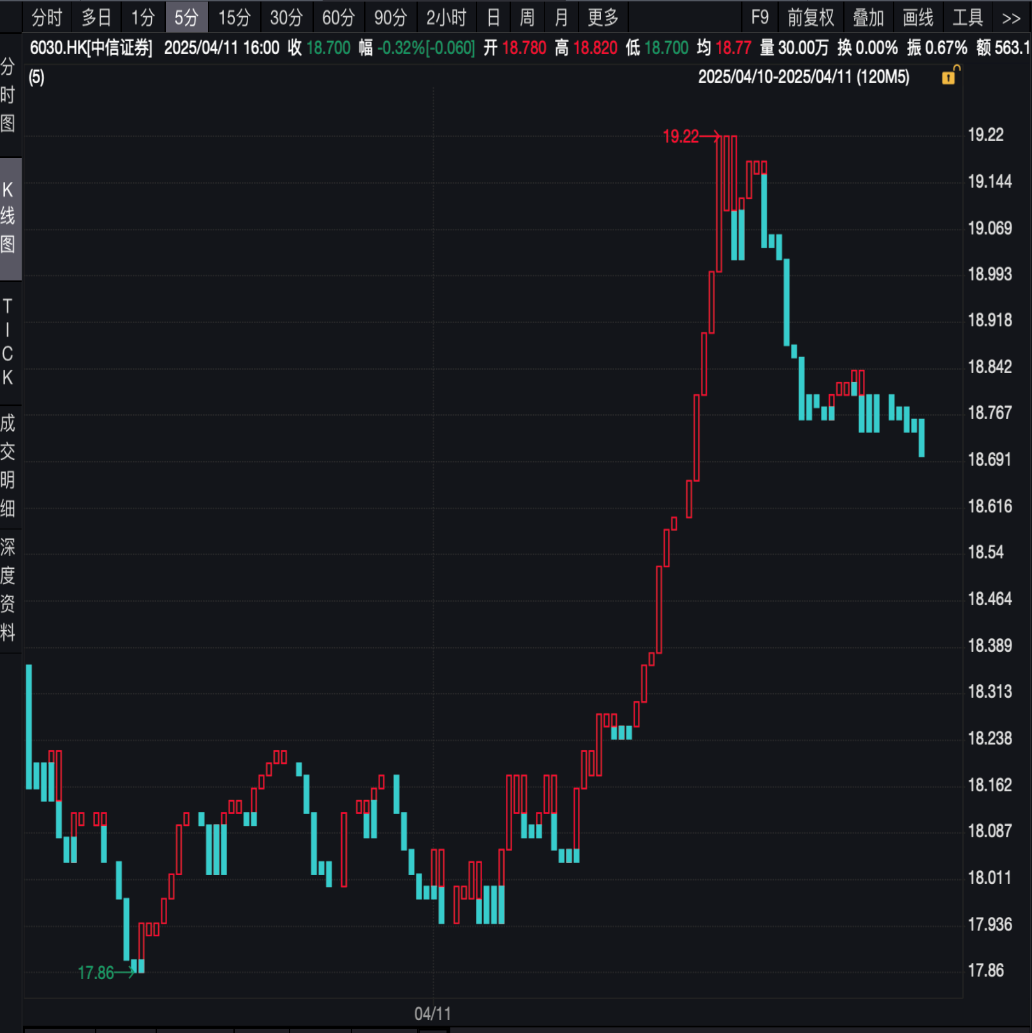Image resolution: width=1032 pixels, height=1033 pixels.
Task: Select the 画线 drawing tool
Action: pyautogui.click(x=917, y=17)
